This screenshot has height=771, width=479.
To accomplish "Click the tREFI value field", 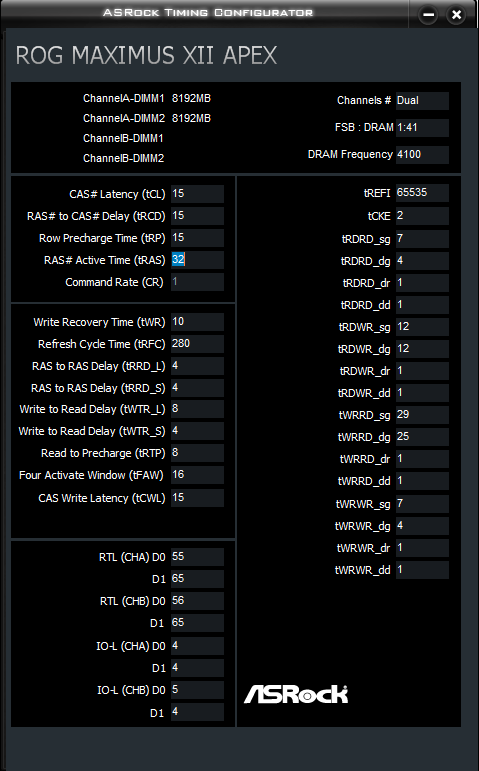I will pos(422,193).
